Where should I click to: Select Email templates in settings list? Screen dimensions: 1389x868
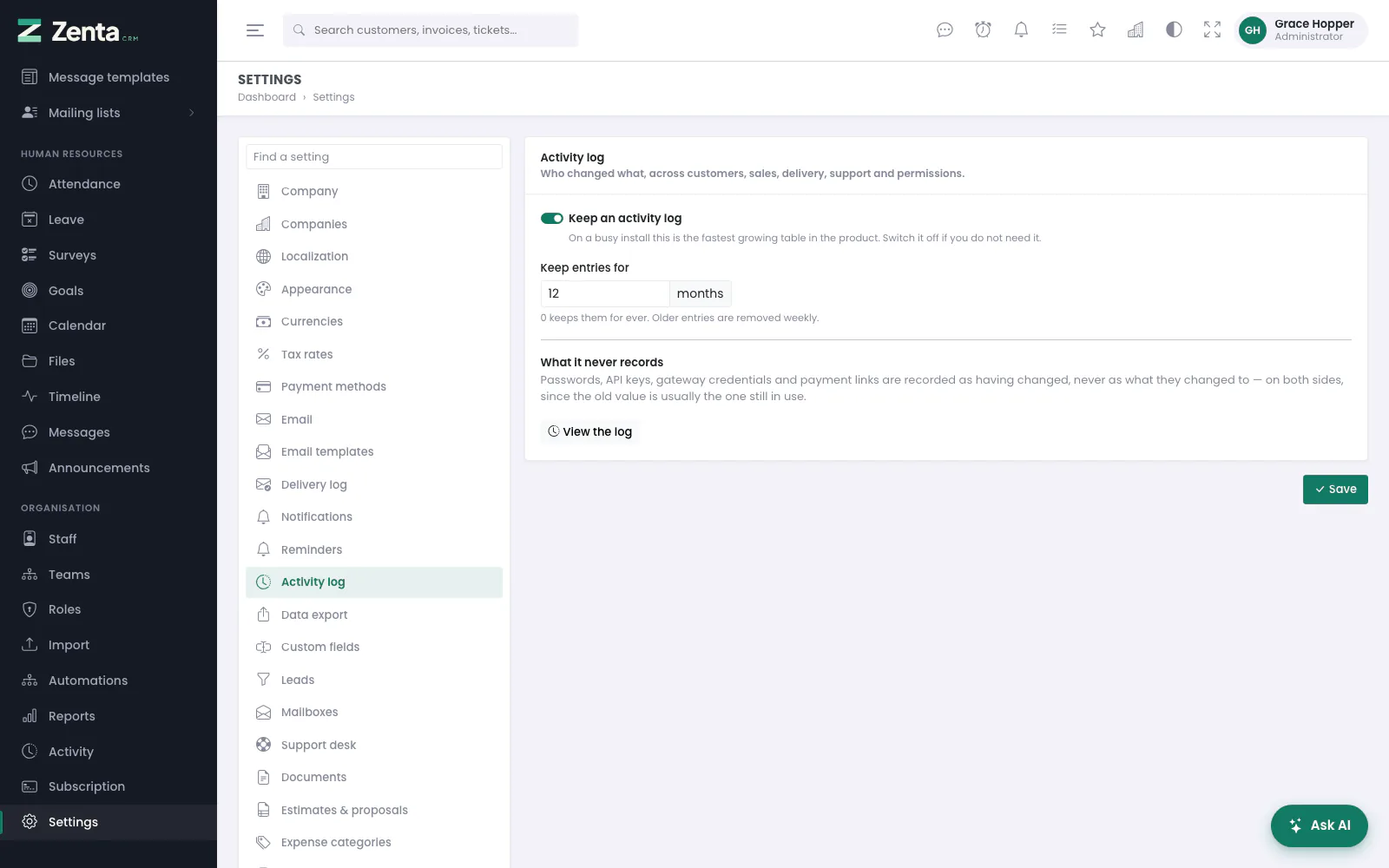click(374, 452)
